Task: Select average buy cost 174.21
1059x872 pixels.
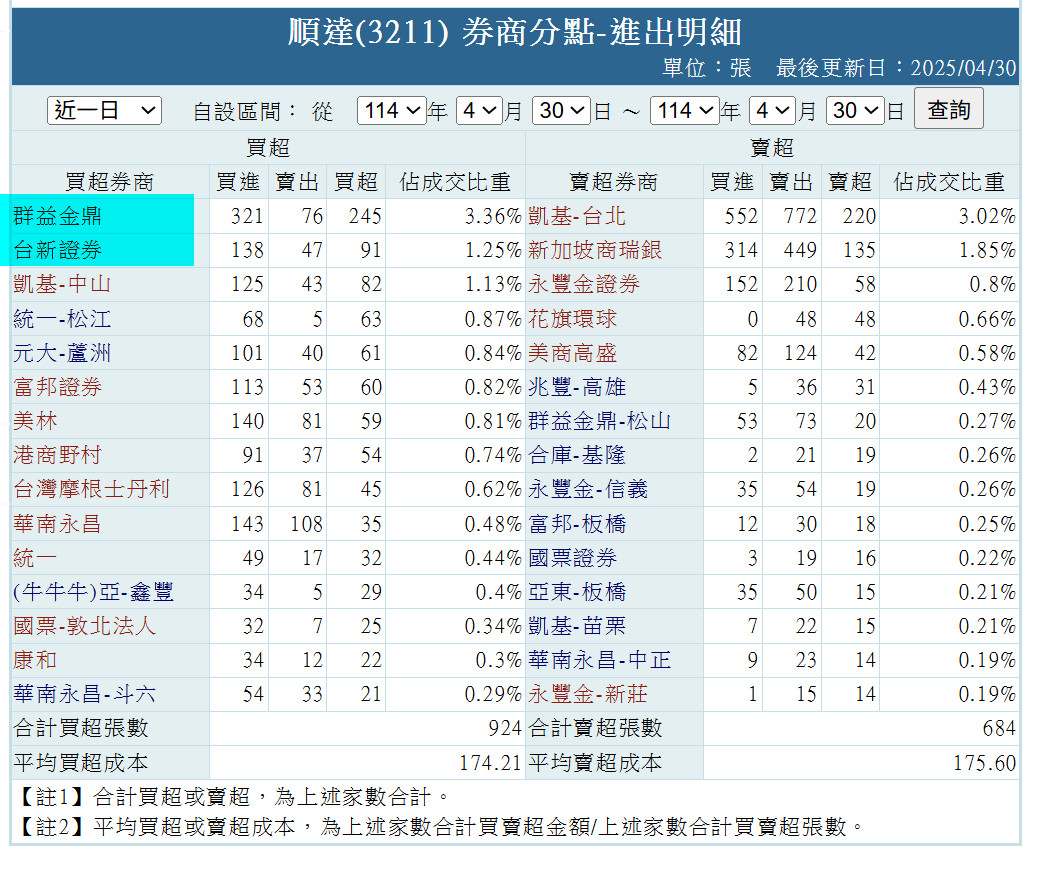Action: 490,763
